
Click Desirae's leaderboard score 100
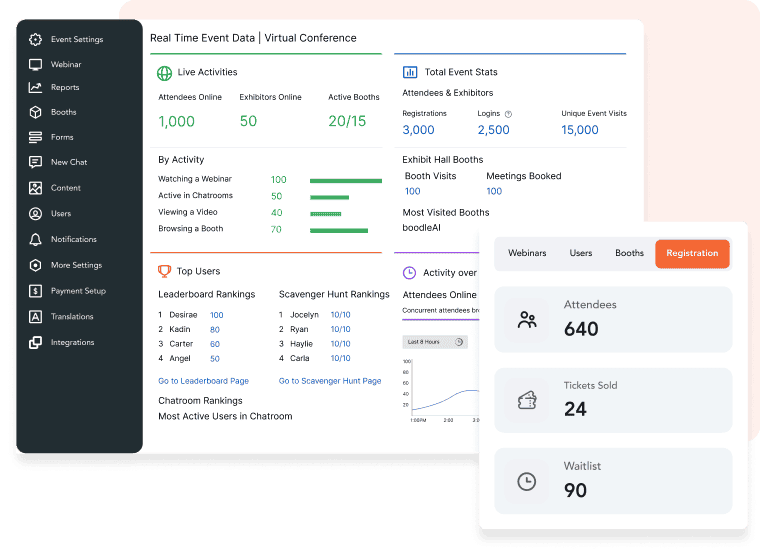tap(216, 315)
